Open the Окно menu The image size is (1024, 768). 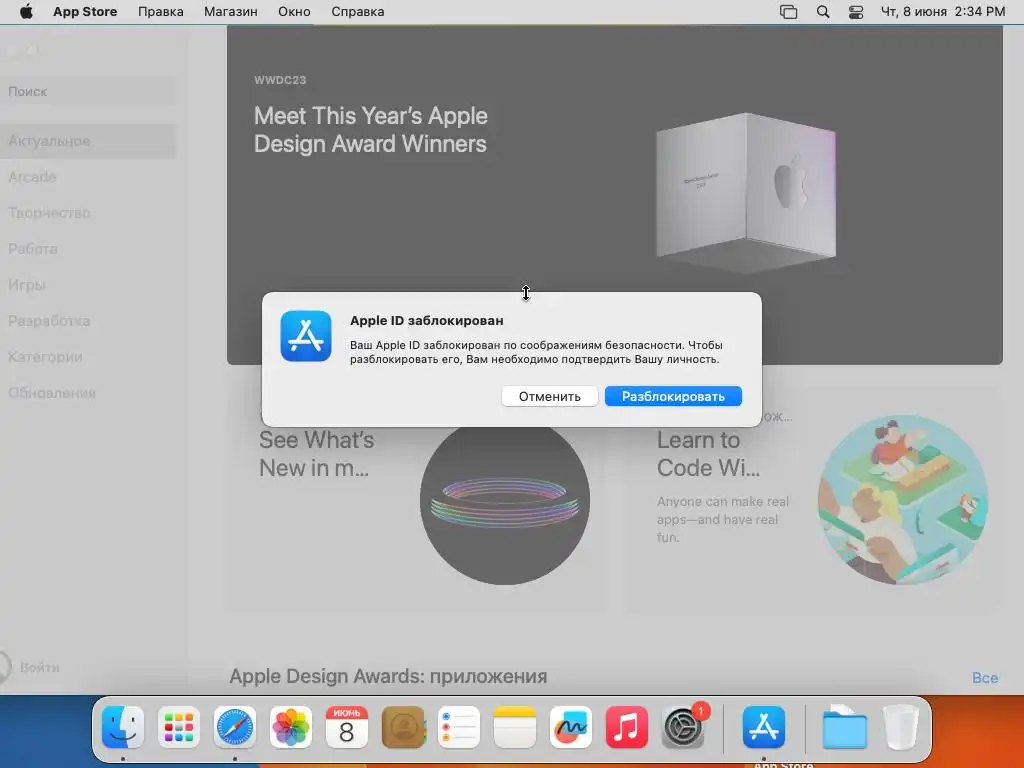[x=294, y=12]
